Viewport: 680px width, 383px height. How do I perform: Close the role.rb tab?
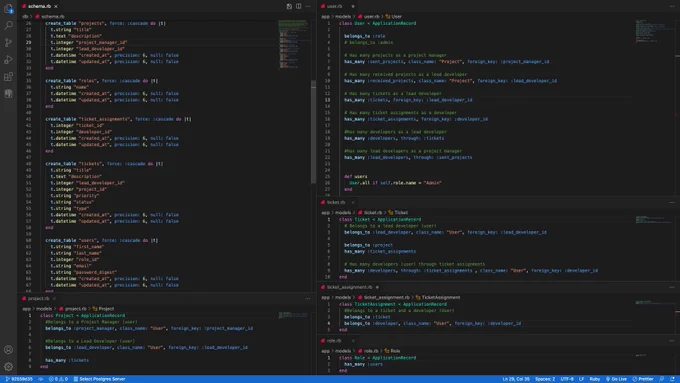point(353,340)
